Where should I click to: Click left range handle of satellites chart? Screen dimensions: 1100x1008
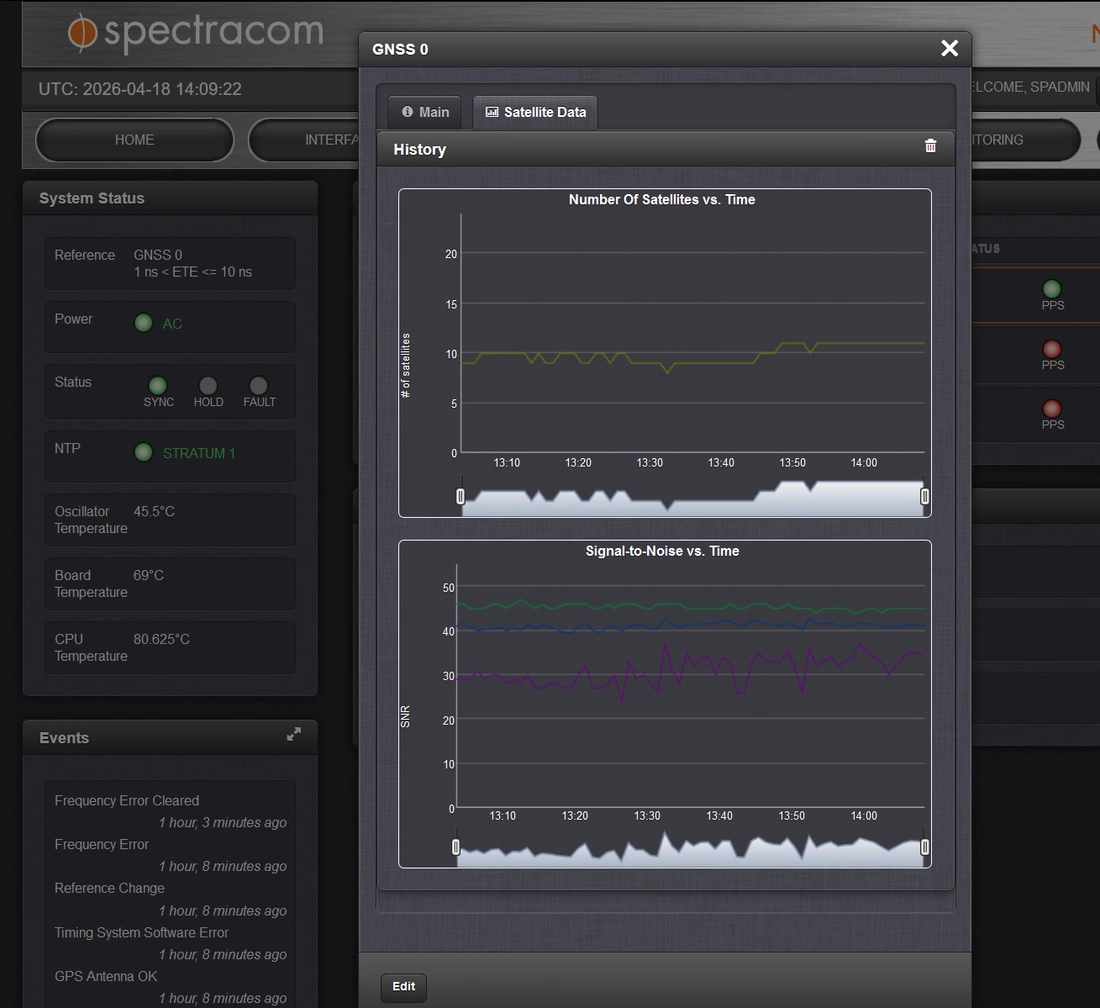pos(461,496)
